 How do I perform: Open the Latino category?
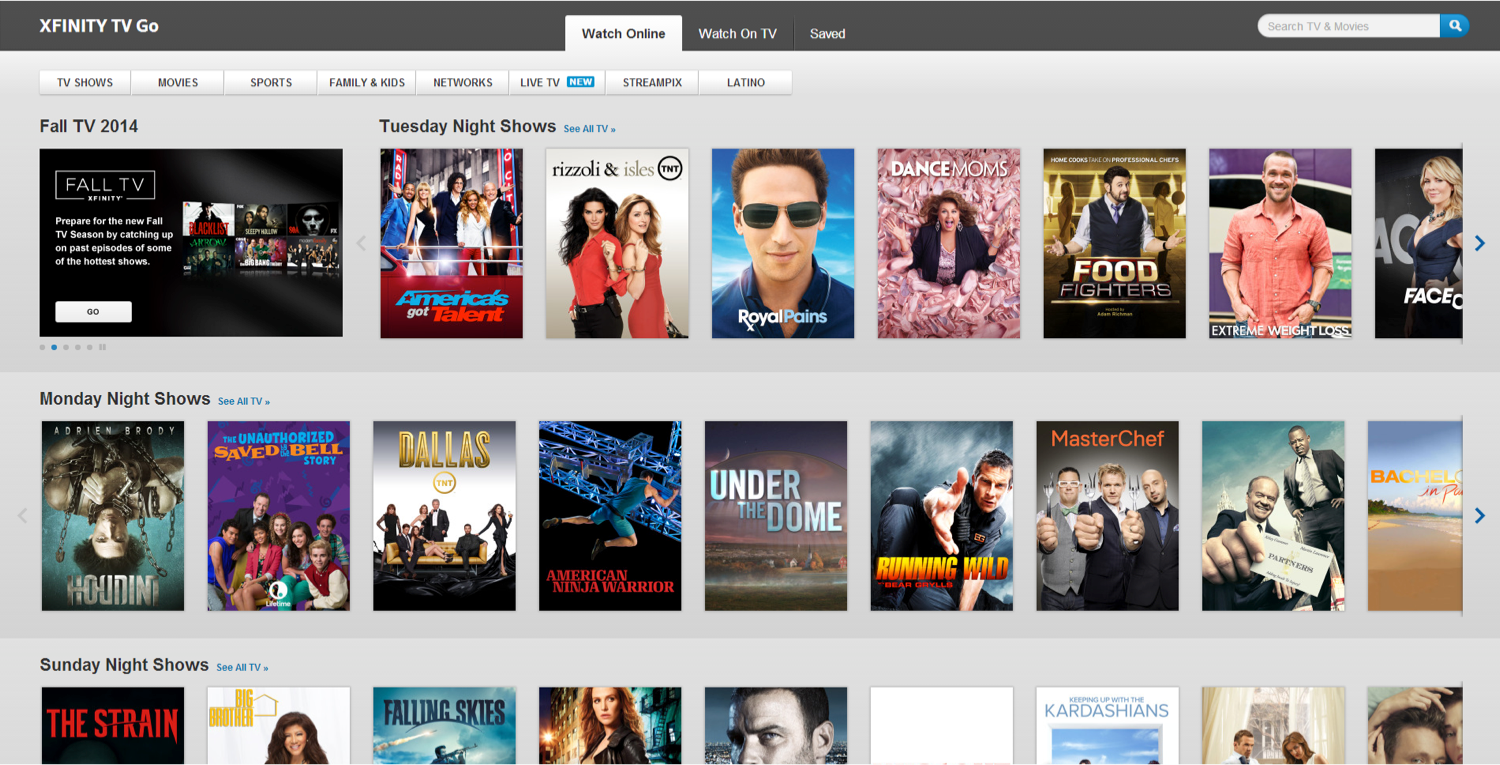(746, 82)
